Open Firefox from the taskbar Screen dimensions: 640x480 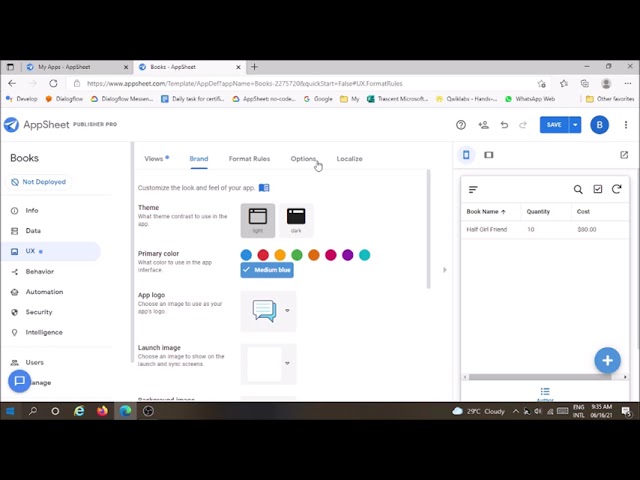coord(102,411)
